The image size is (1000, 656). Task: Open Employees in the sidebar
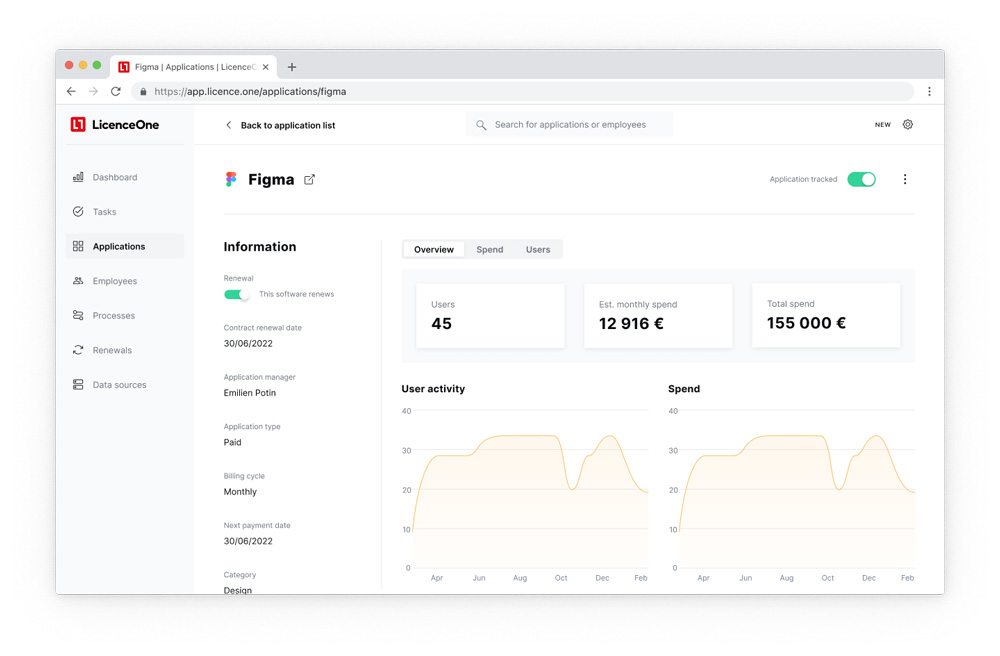tap(124, 281)
